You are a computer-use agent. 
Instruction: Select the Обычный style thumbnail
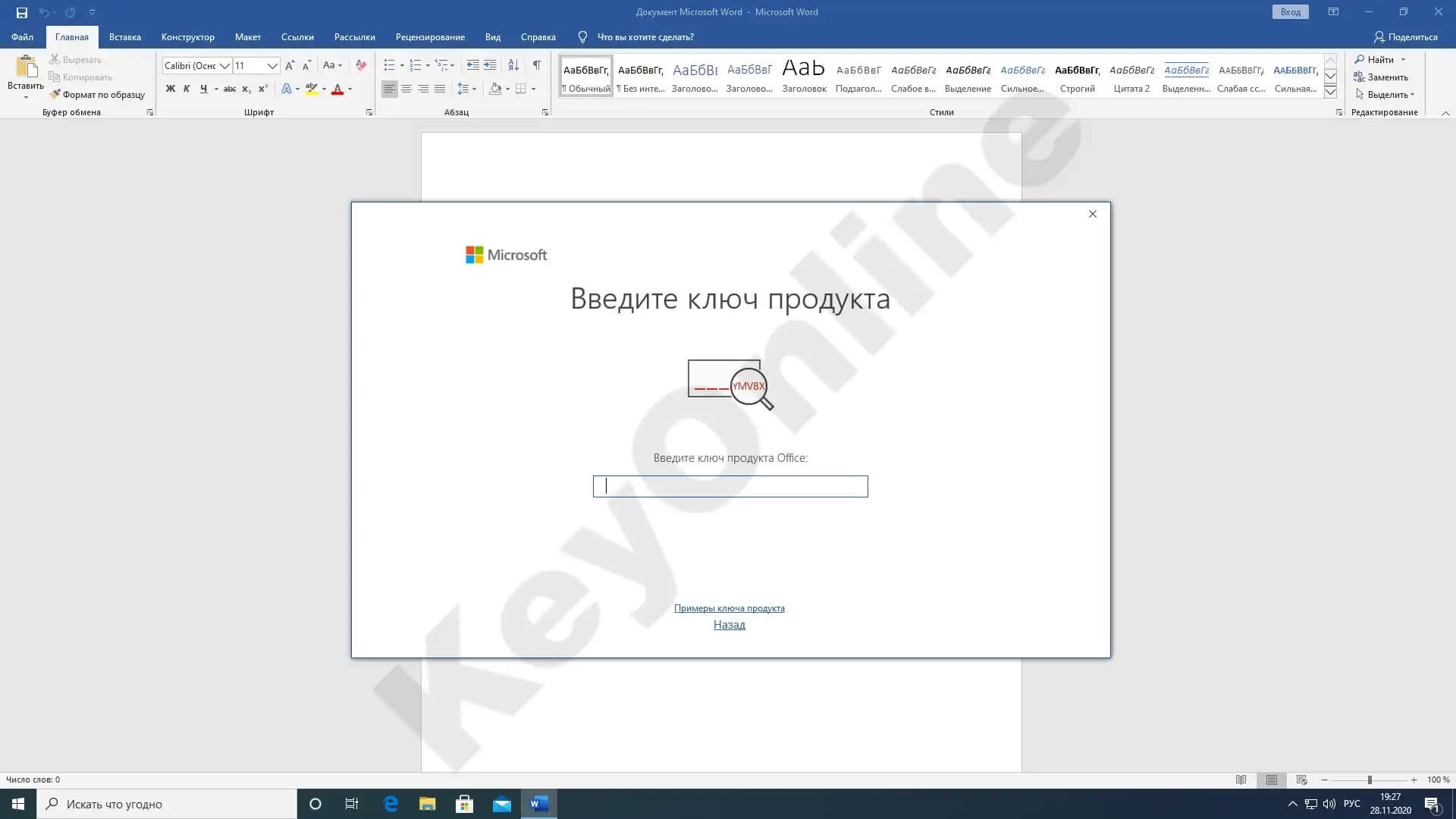click(x=586, y=76)
